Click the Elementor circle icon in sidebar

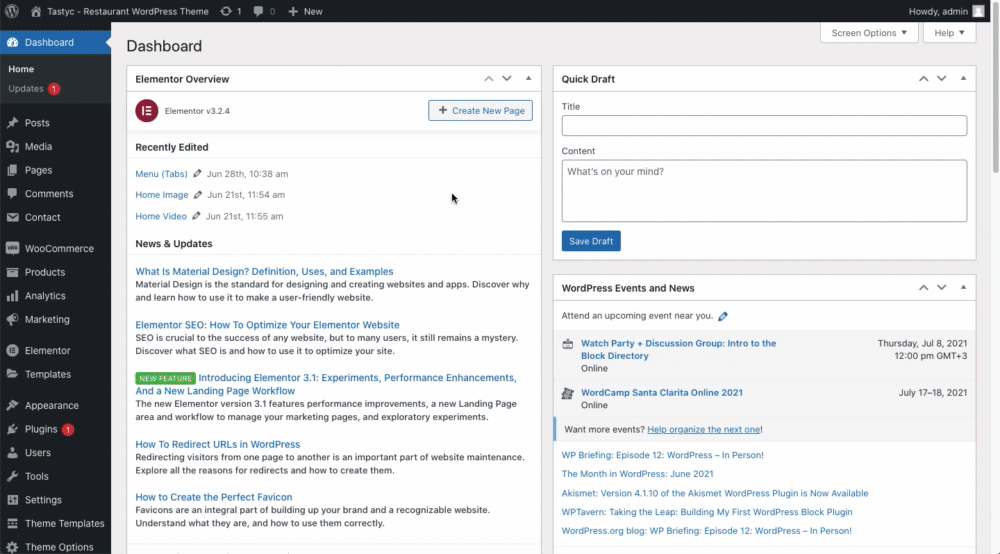coord(12,351)
